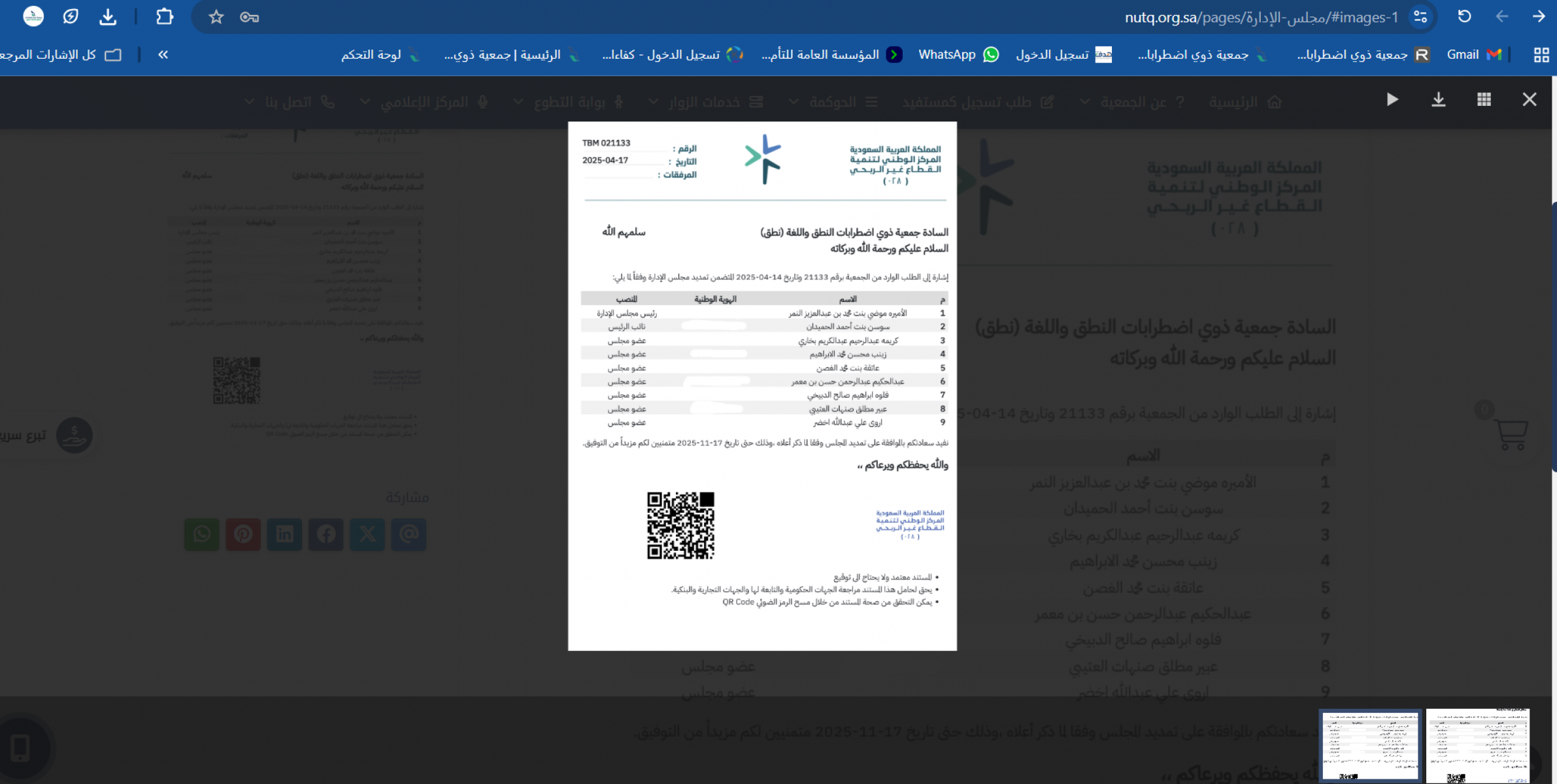Bookmark this page with star icon
Viewport: 1557px width, 784px height.
[x=216, y=17]
